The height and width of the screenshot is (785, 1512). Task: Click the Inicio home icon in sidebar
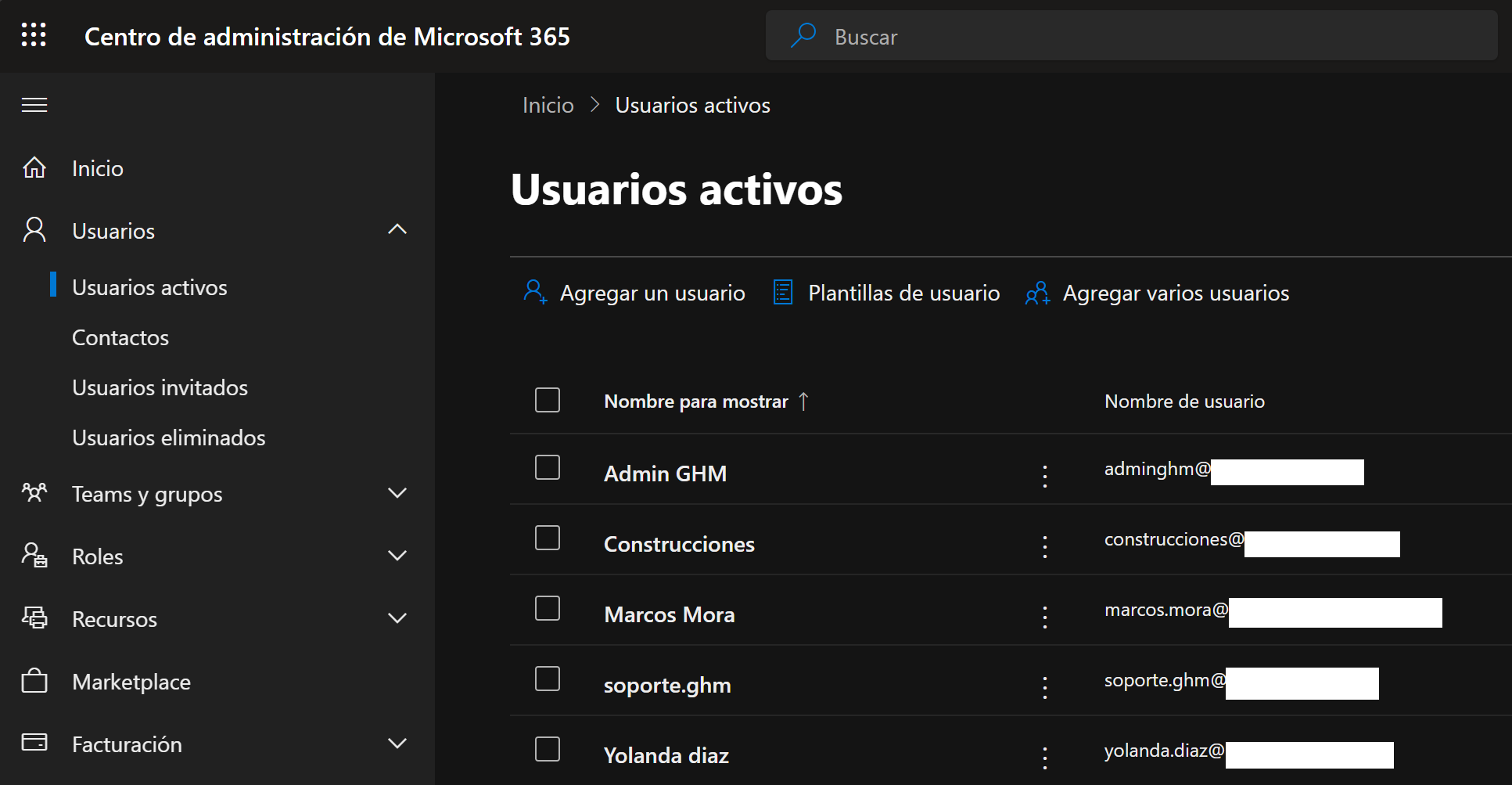[34, 167]
